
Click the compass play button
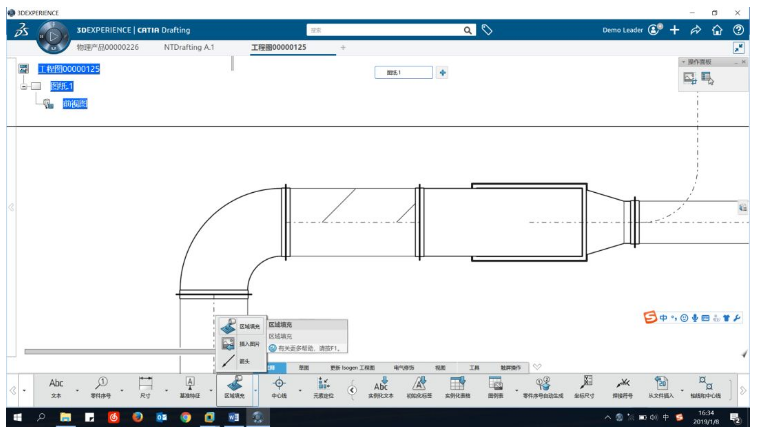click(54, 36)
